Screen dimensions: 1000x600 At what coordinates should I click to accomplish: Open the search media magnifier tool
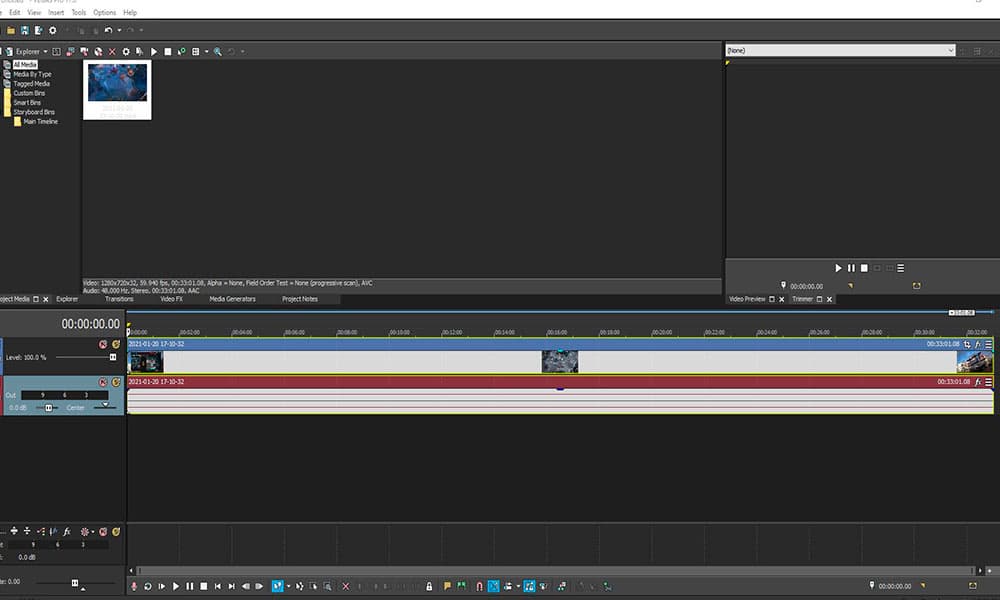(217, 52)
